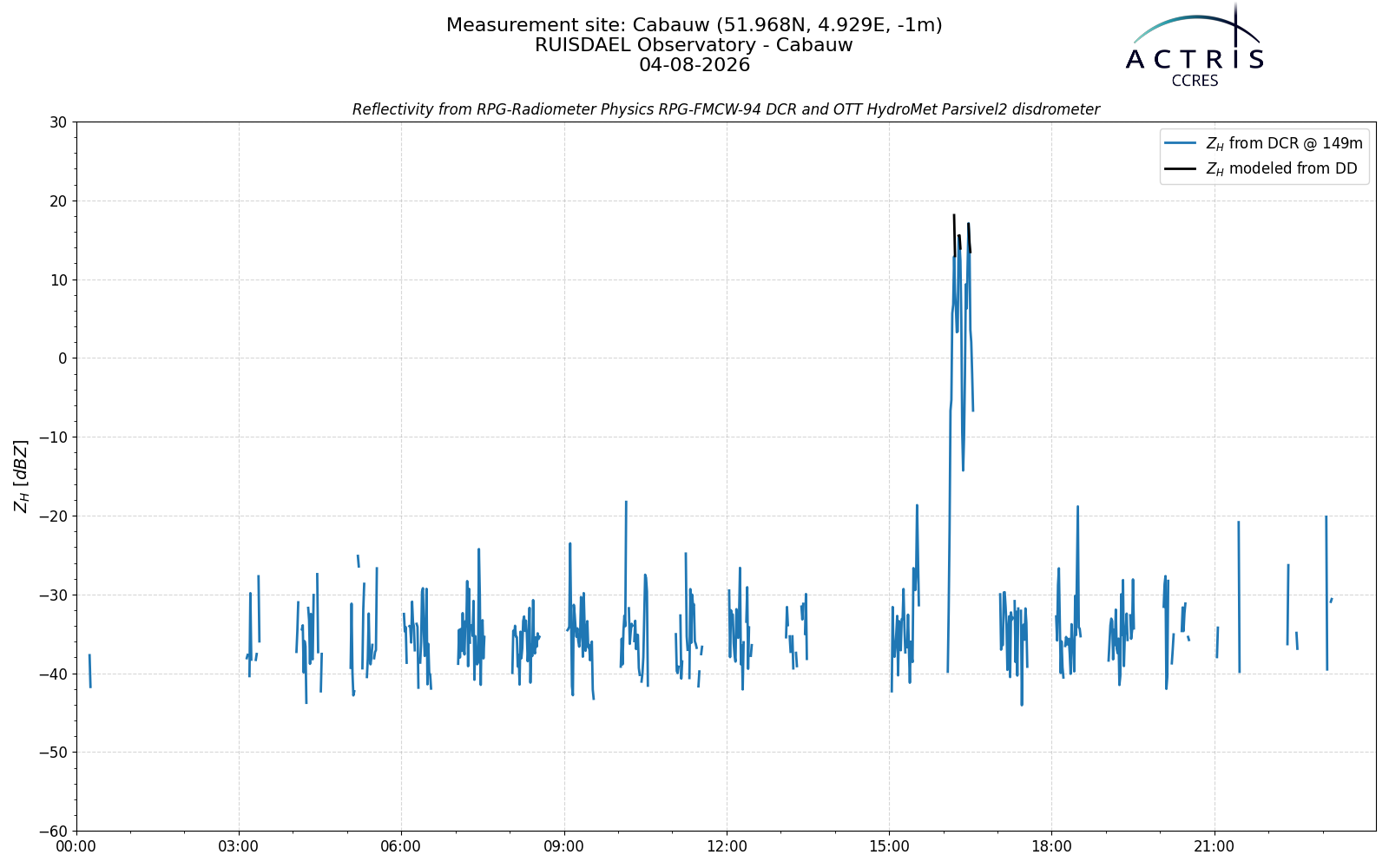1389x868 pixels.
Task: Click the minus 40 y-axis tick label
Action: [52, 674]
